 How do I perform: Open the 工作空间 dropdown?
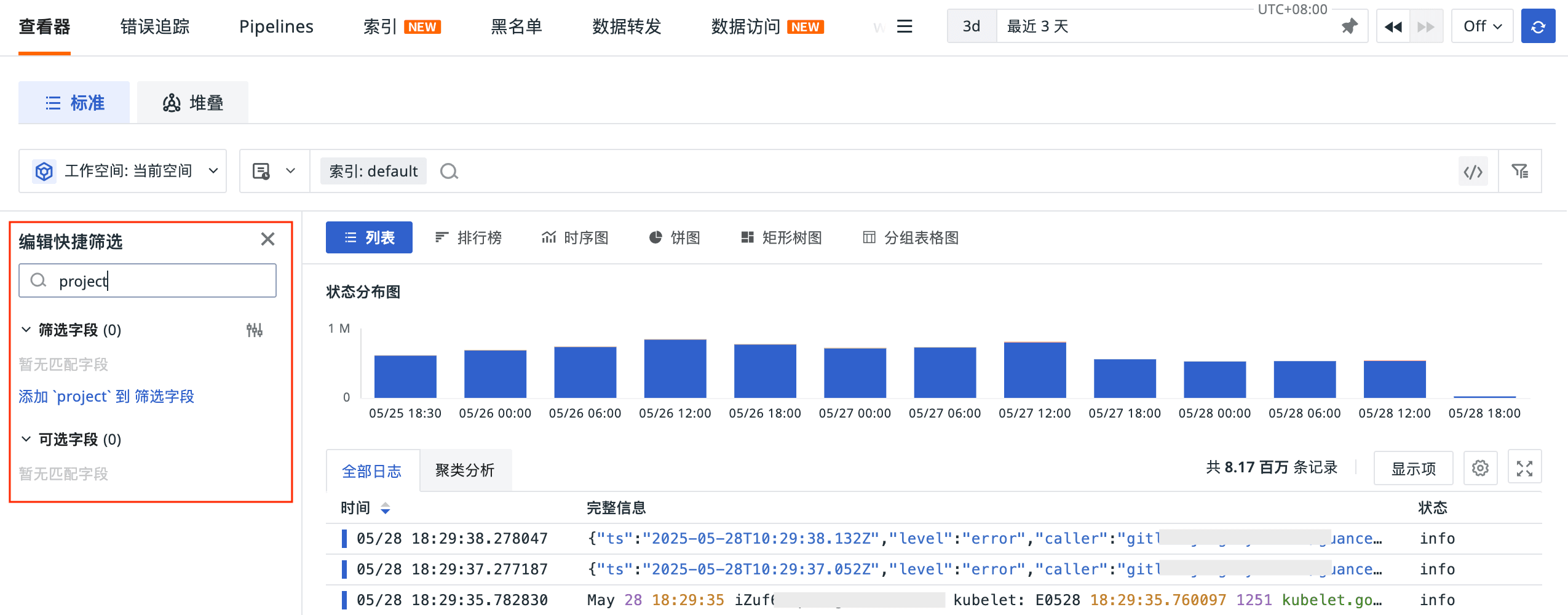(x=123, y=171)
